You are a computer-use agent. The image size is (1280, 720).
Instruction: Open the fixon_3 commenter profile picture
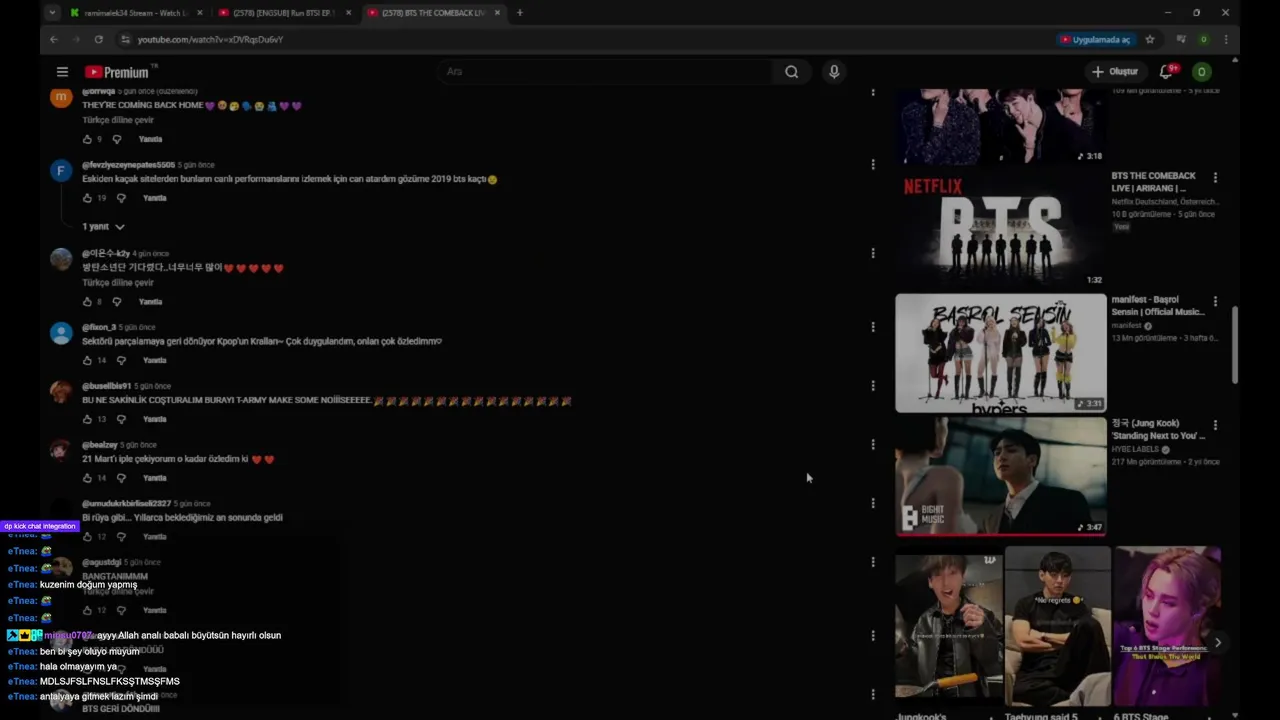61,334
